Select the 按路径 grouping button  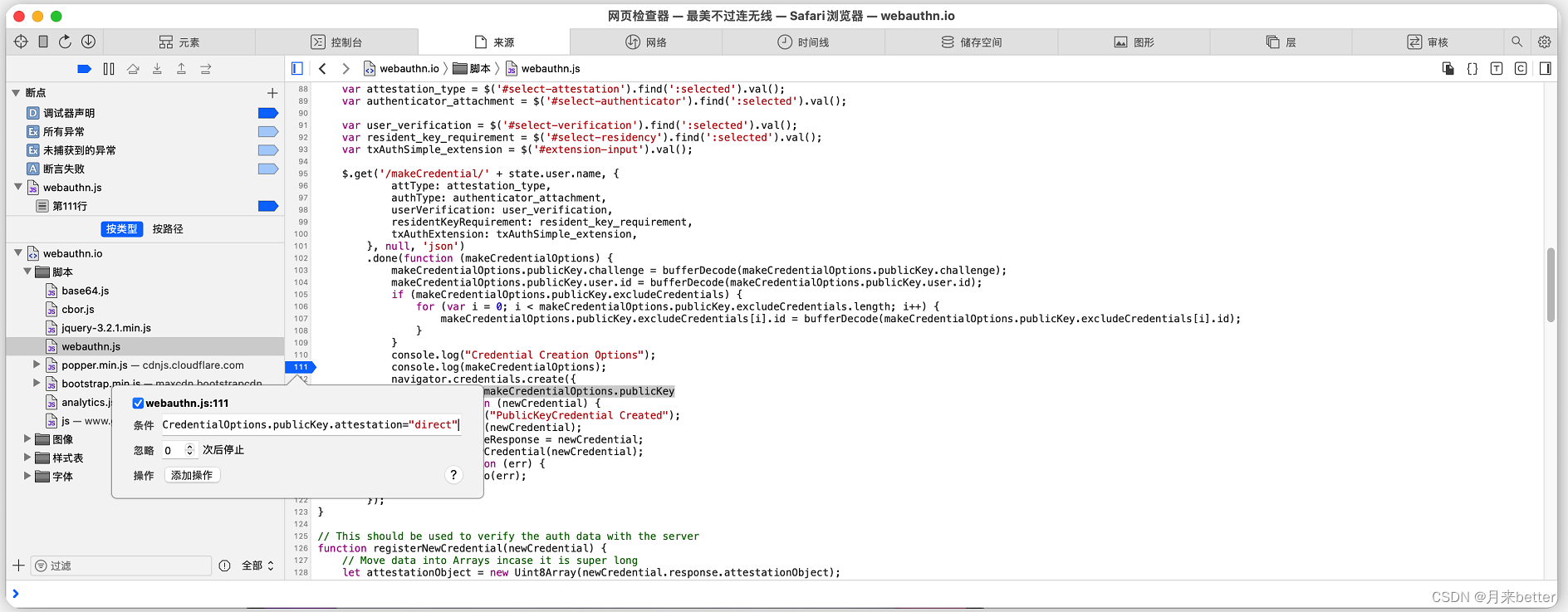pyautogui.click(x=168, y=229)
